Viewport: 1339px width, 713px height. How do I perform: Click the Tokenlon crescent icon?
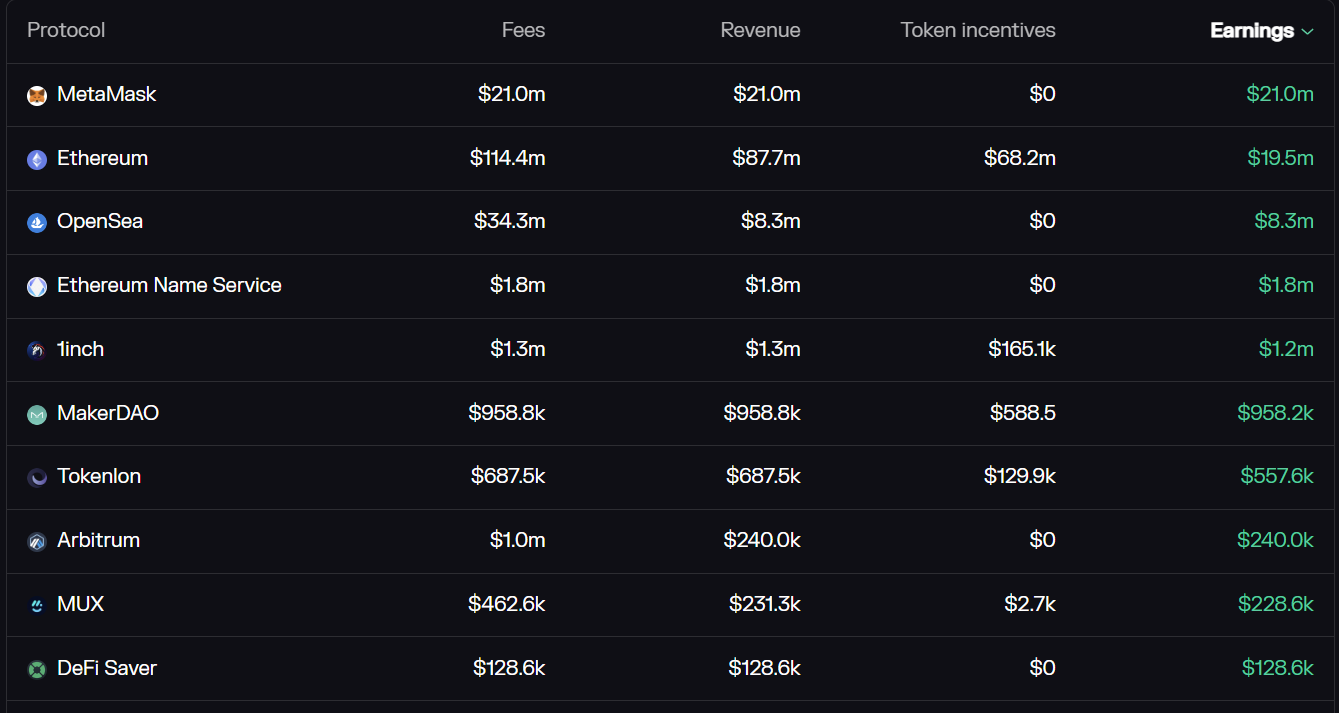tap(37, 478)
